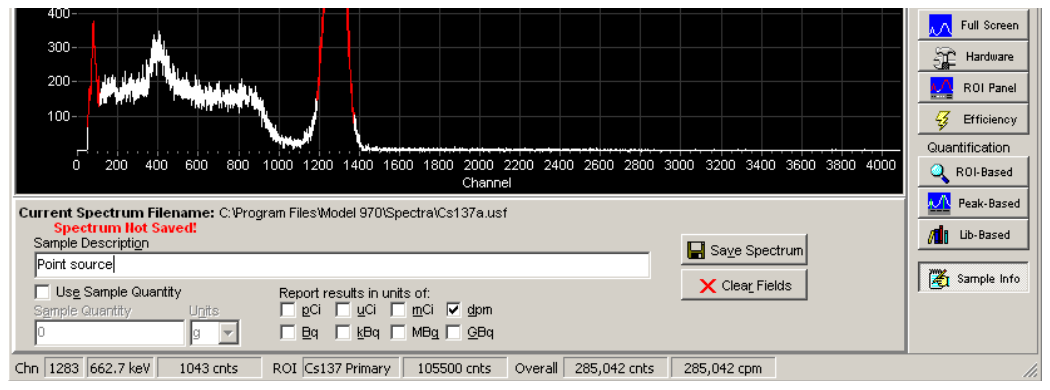Screen dimensions: 1050x390
Task: Check the mCi units box
Action: click(x=398, y=310)
